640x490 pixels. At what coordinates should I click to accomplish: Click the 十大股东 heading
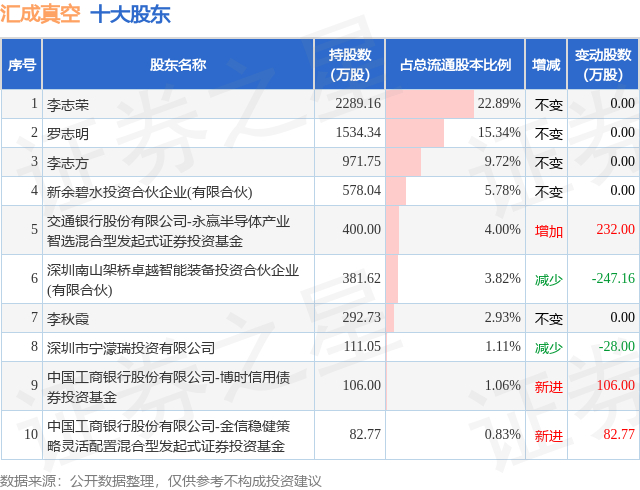coord(130,15)
